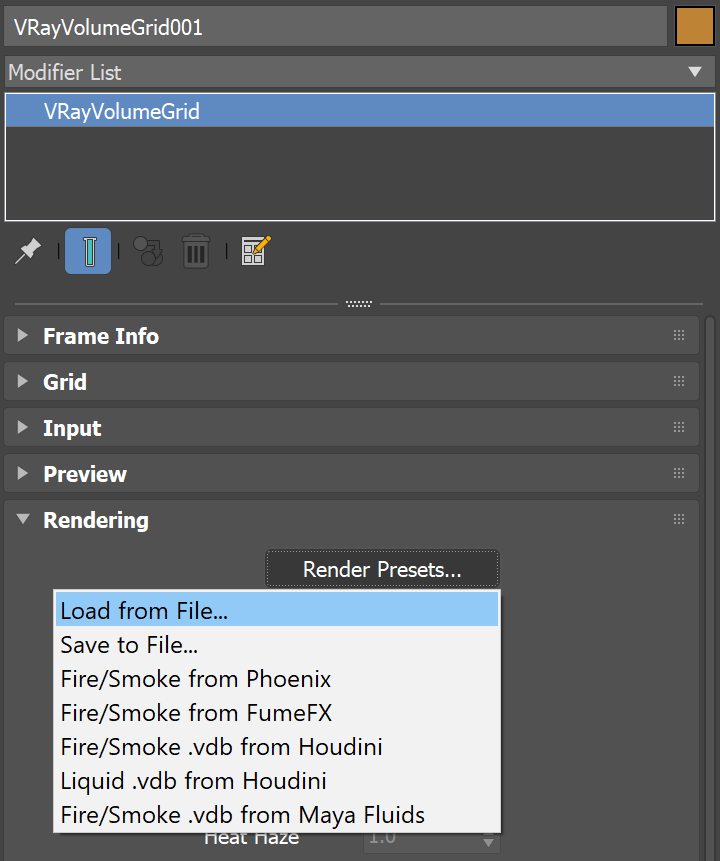
Task: Expand the Input rollout
Action: [x=72, y=428]
